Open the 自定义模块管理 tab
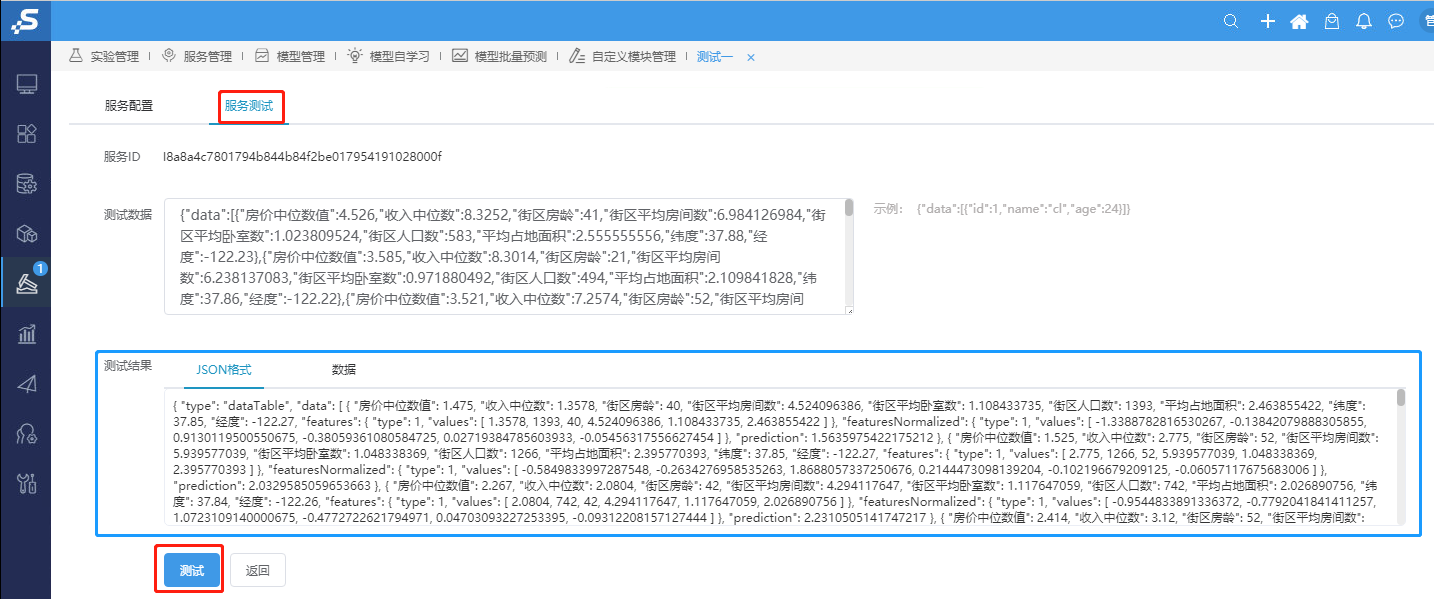Image resolution: width=1434 pixels, height=599 pixels. [x=634, y=57]
